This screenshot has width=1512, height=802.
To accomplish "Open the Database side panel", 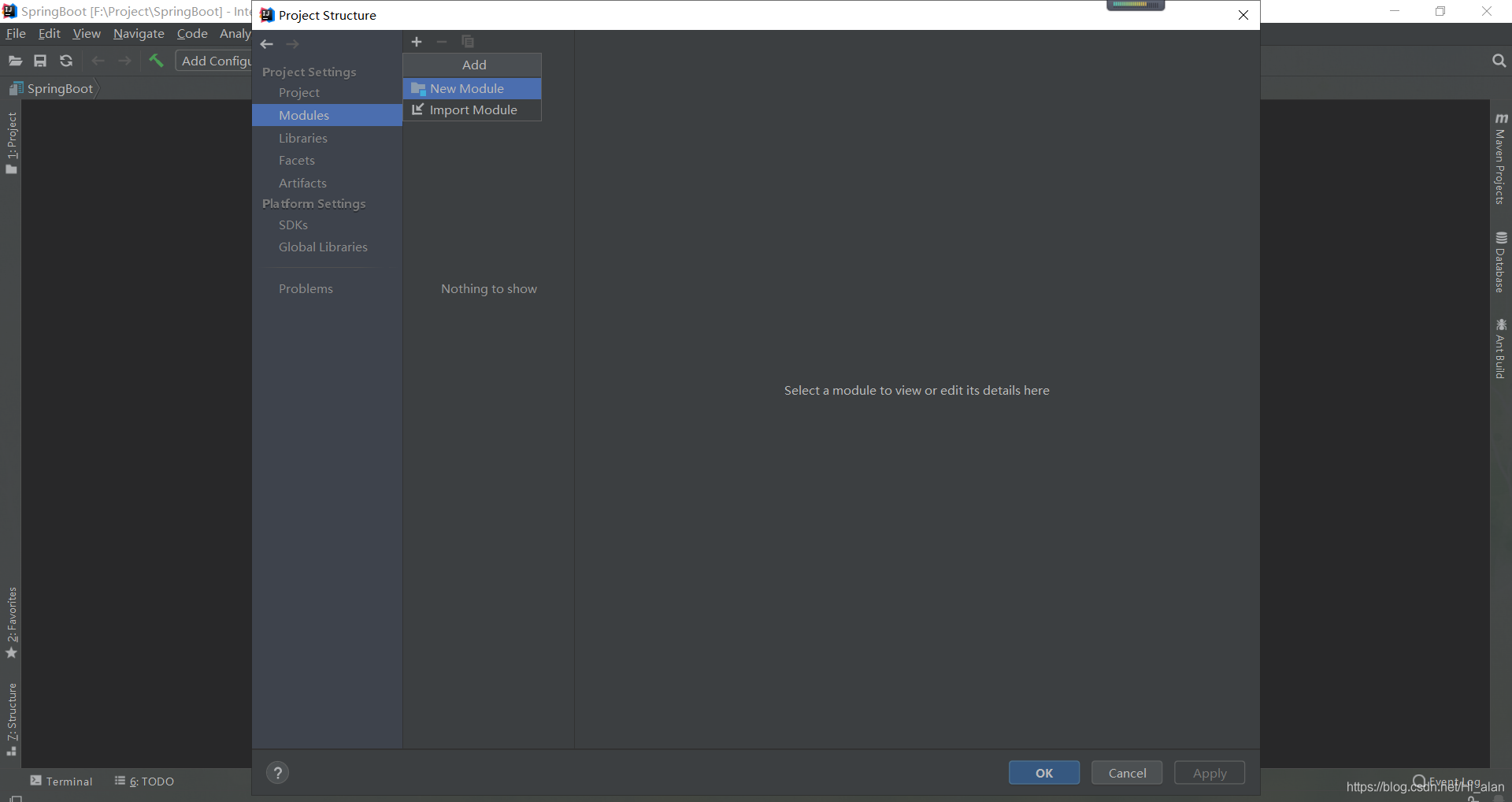I will (x=1501, y=262).
